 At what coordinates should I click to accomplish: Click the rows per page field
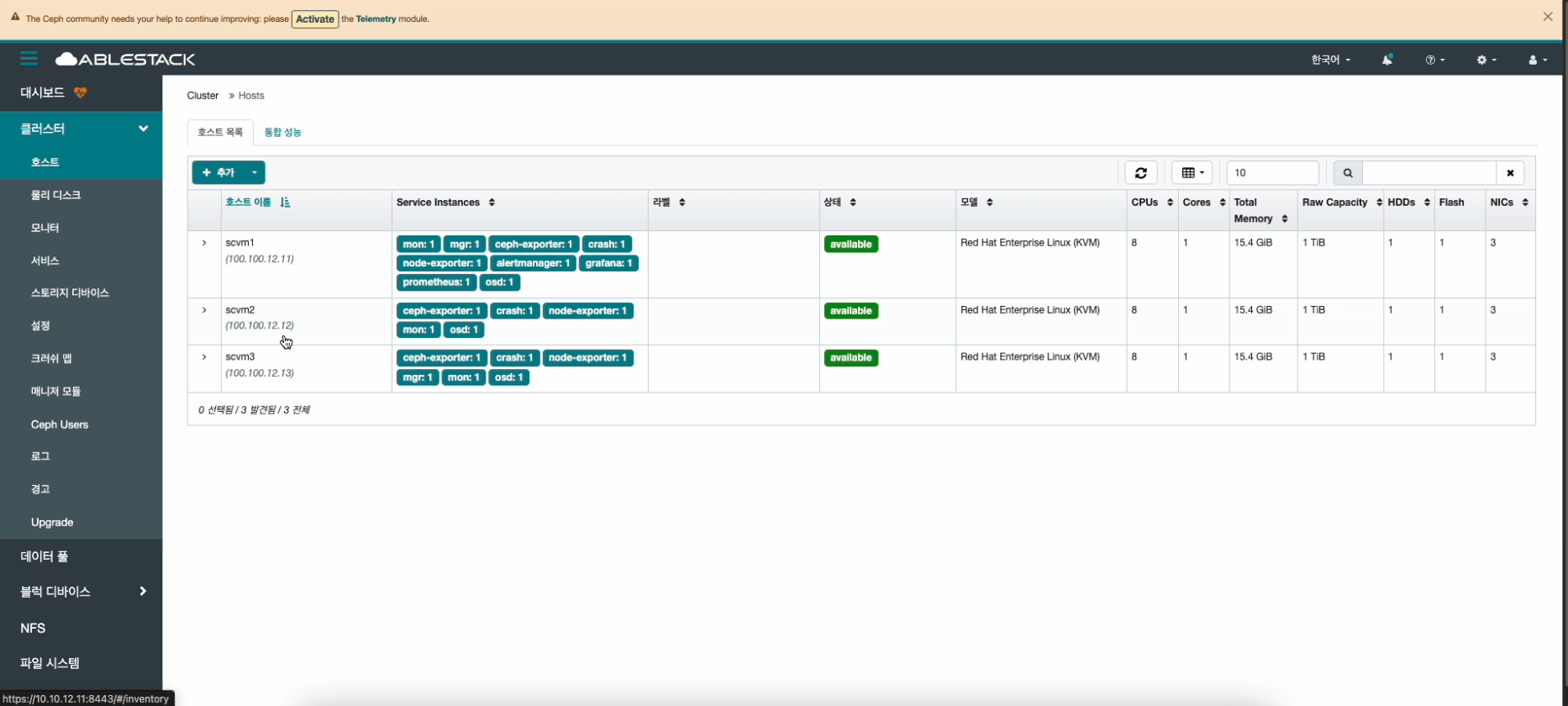point(1272,172)
